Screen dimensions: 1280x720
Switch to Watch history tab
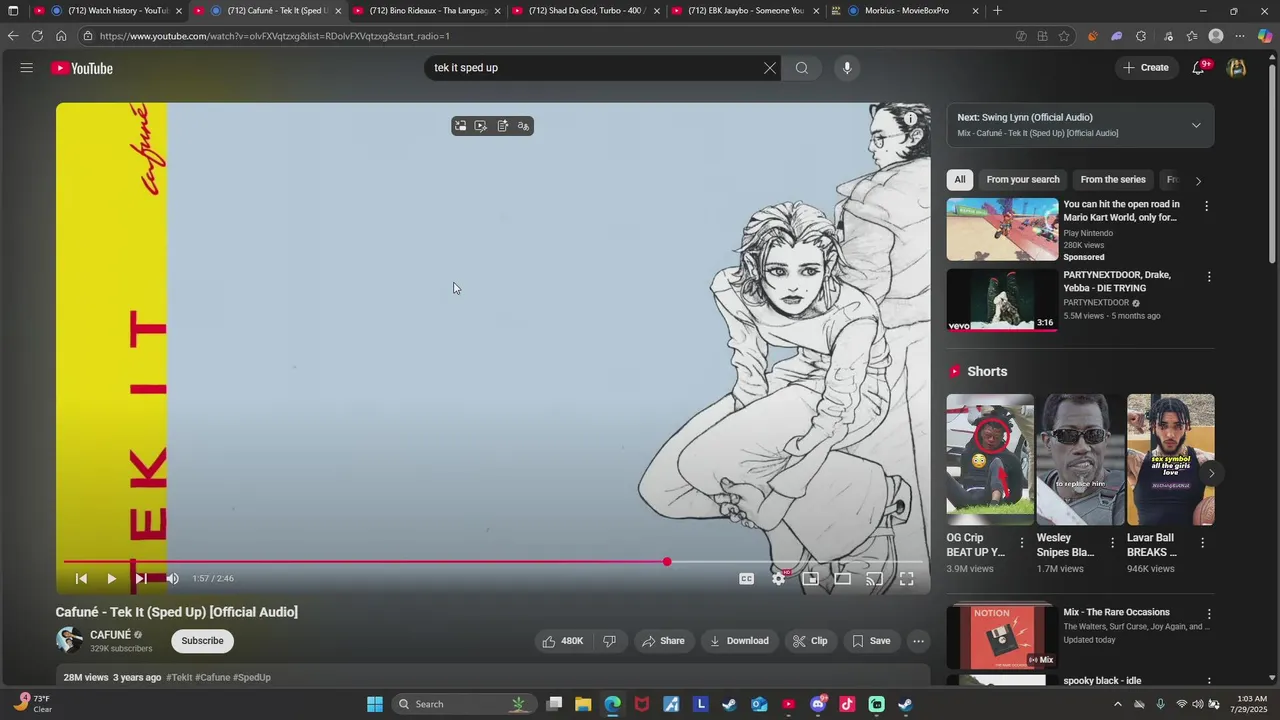click(110, 11)
